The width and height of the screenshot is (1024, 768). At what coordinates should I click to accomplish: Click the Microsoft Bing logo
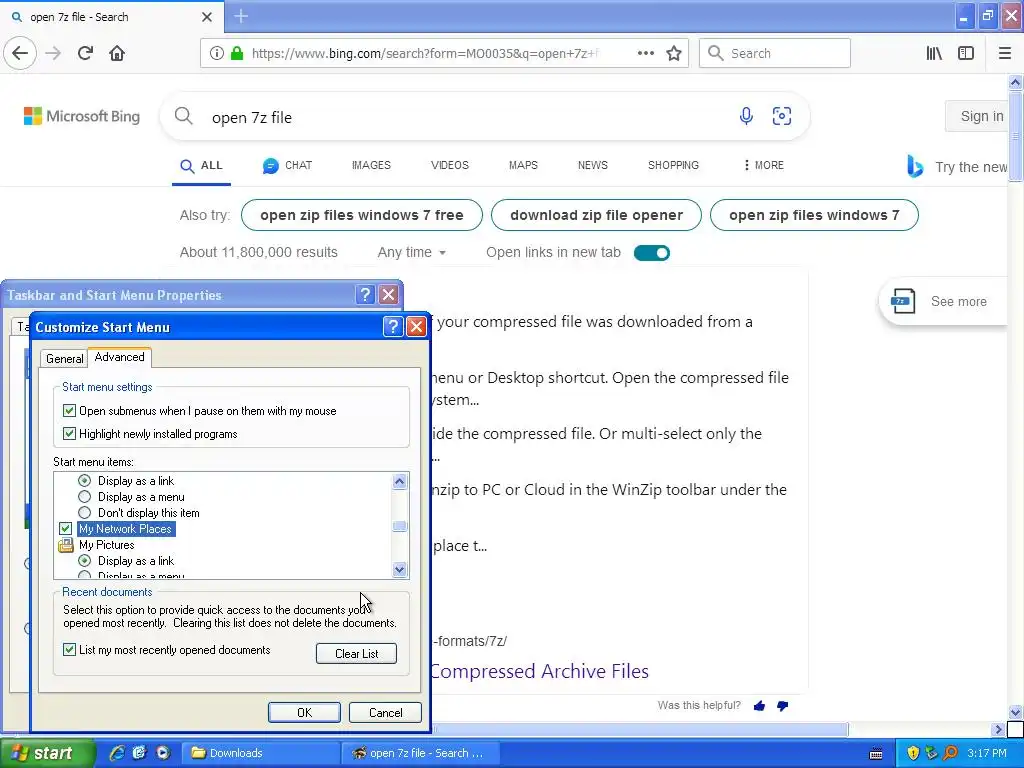click(82, 116)
